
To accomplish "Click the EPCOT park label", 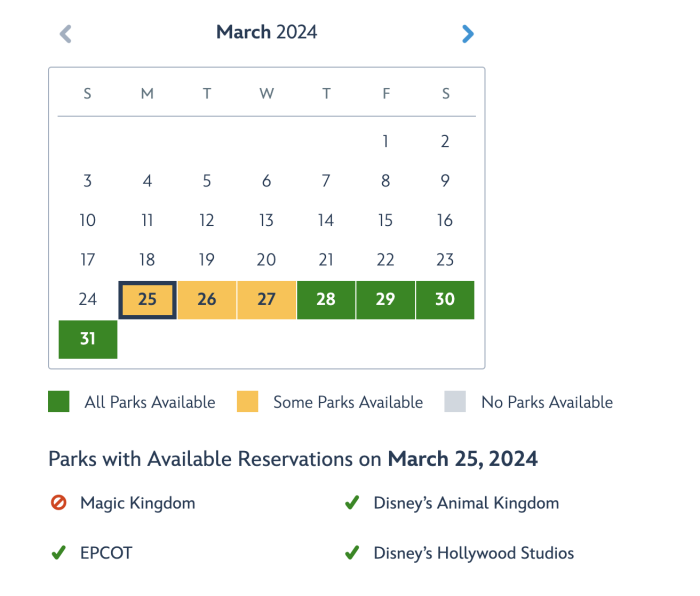I will click(x=106, y=553).
